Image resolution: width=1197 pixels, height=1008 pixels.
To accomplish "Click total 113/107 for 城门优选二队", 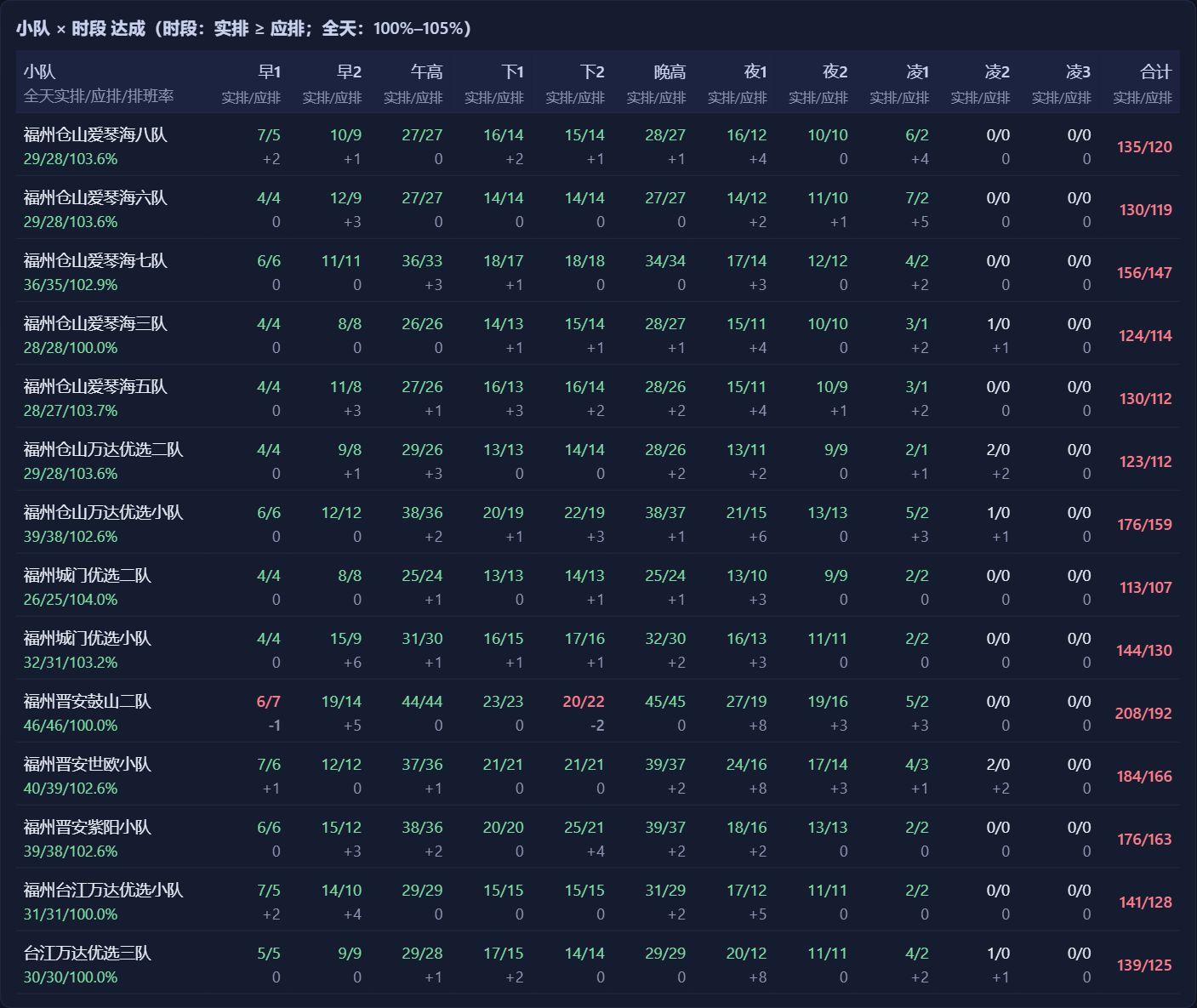I will point(1145,588).
